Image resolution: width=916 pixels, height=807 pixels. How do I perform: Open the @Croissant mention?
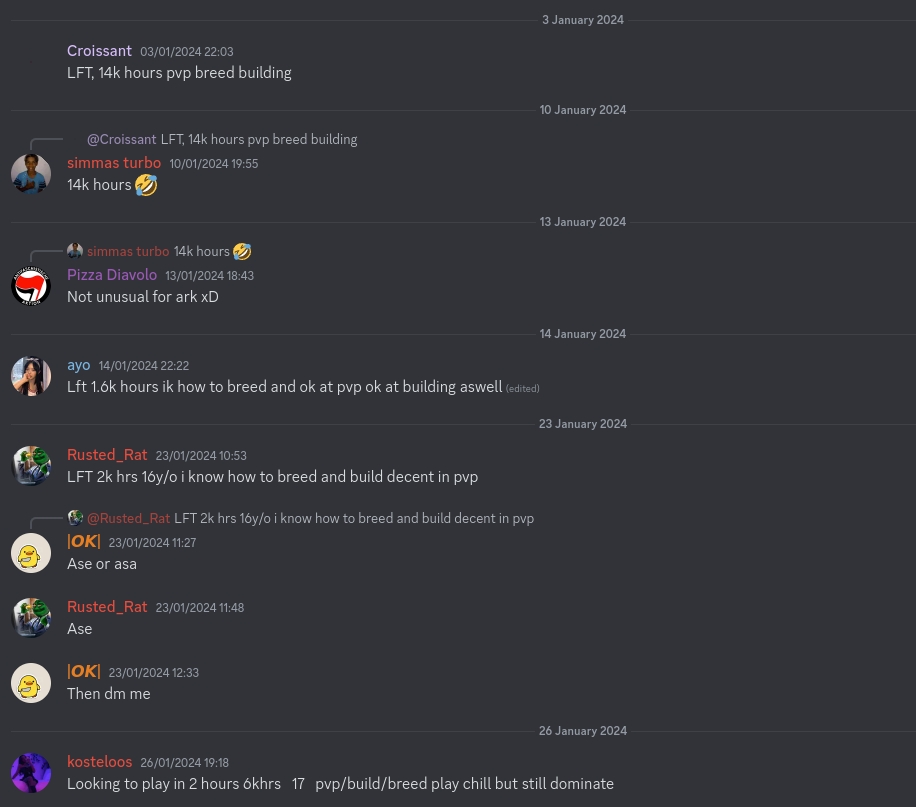pos(121,139)
